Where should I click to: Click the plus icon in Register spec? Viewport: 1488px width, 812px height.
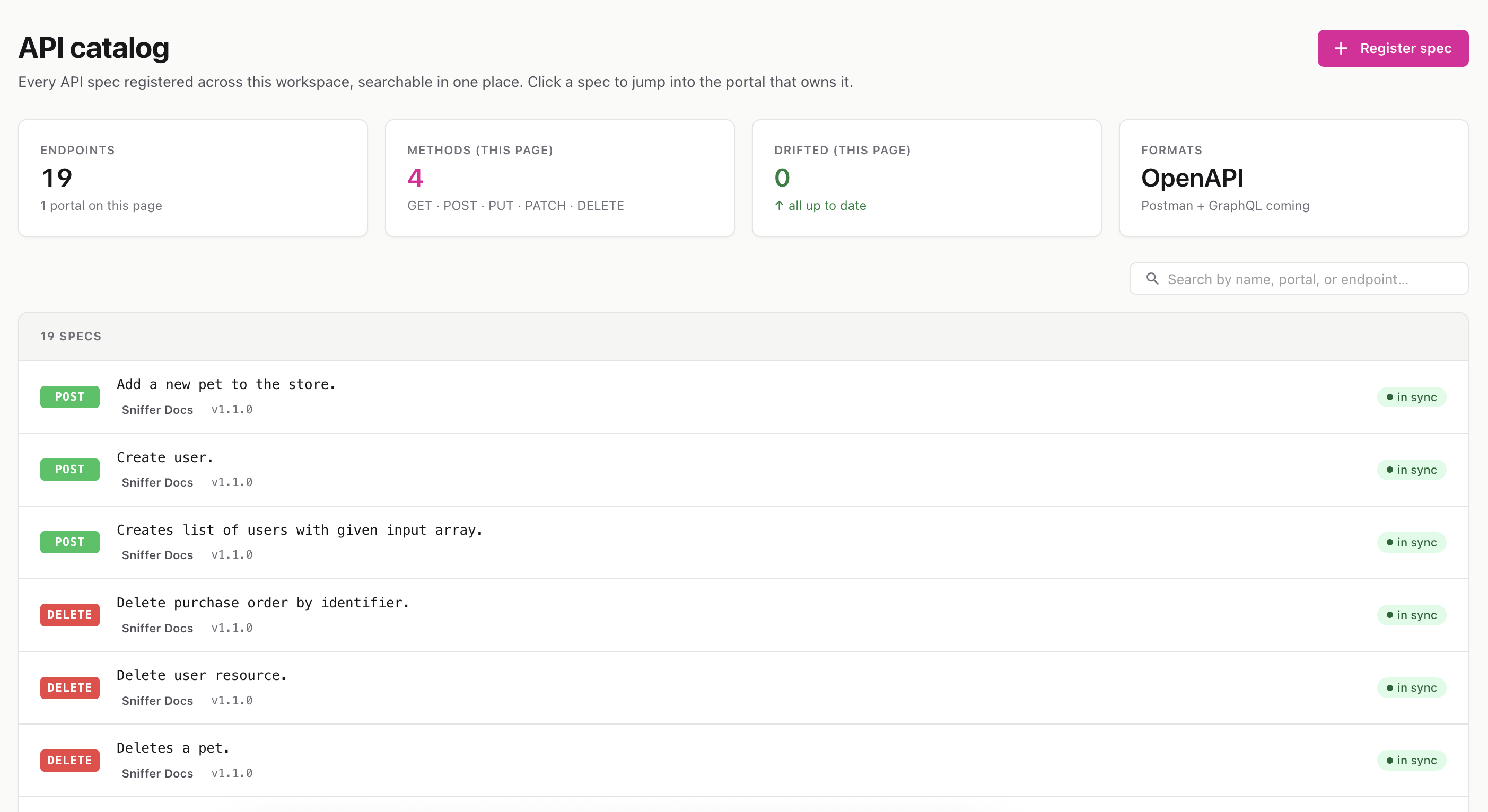pyautogui.click(x=1341, y=49)
